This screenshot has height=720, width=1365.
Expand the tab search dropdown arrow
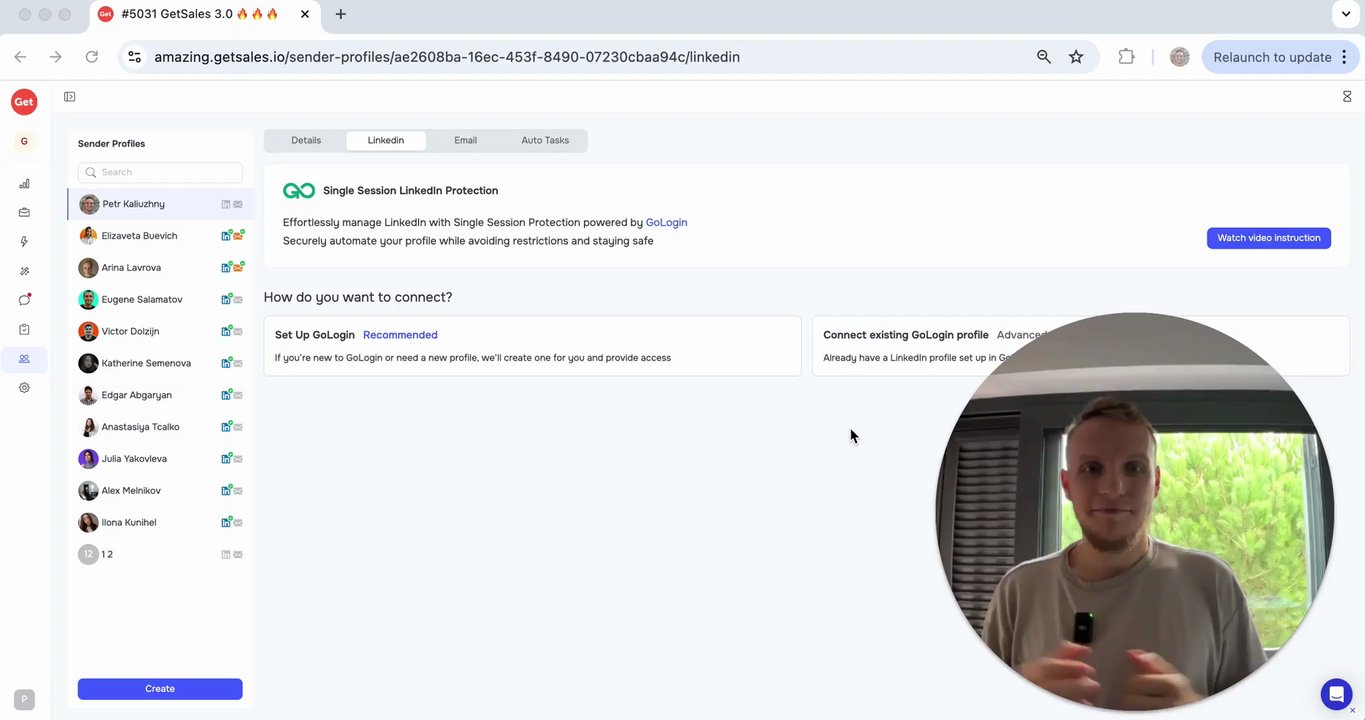point(1346,14)
